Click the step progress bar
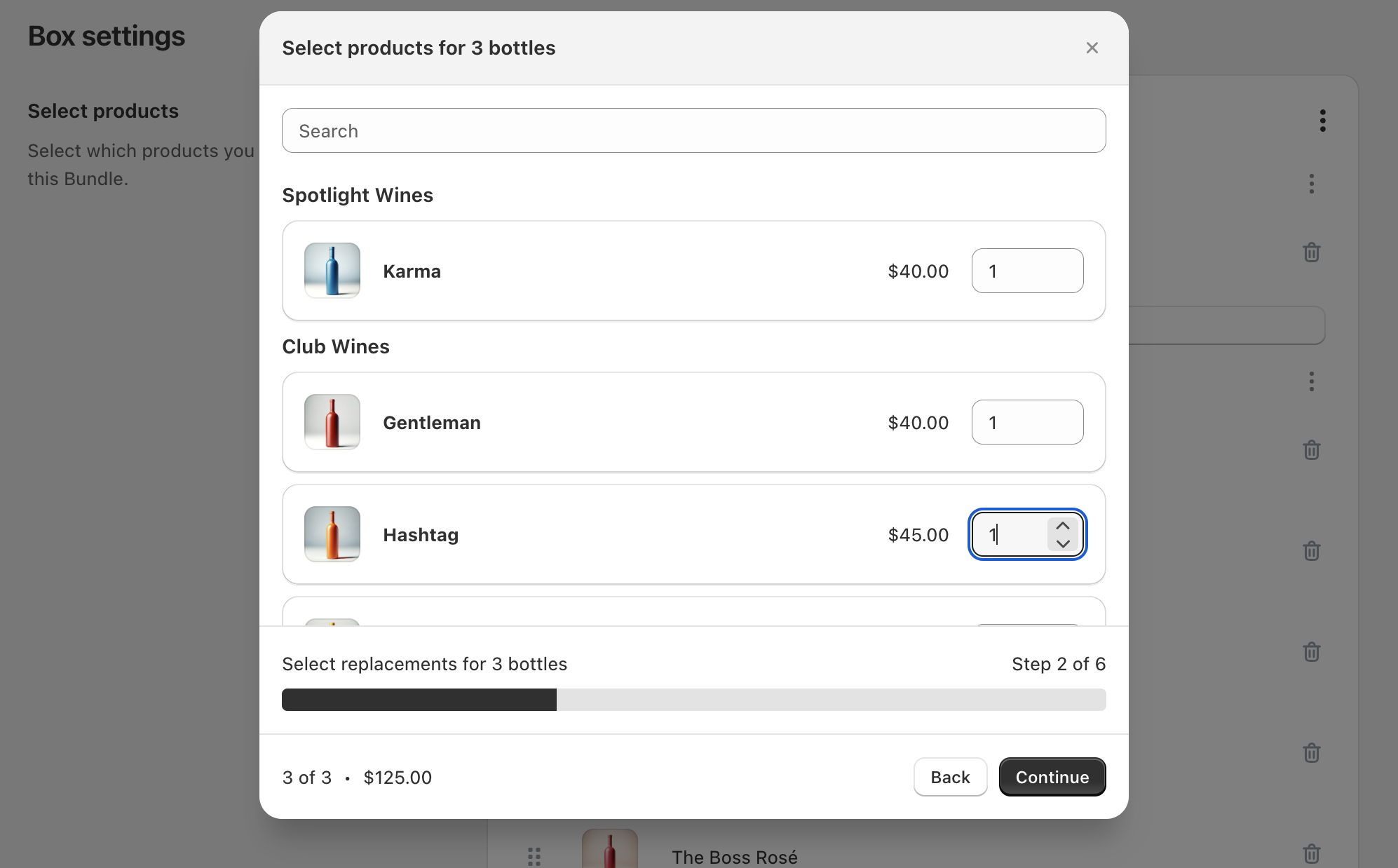1398x868 pixels. pyautogui.click(x=693, y=700)
